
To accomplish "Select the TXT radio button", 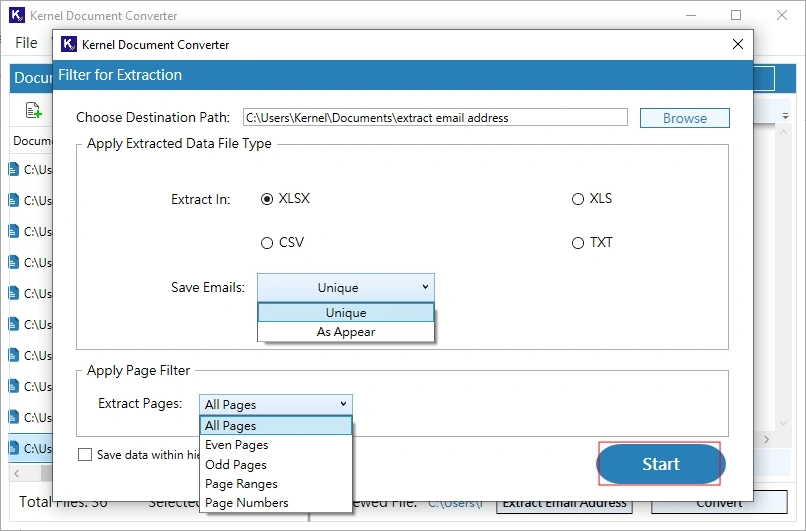I will tap(578, 243).
